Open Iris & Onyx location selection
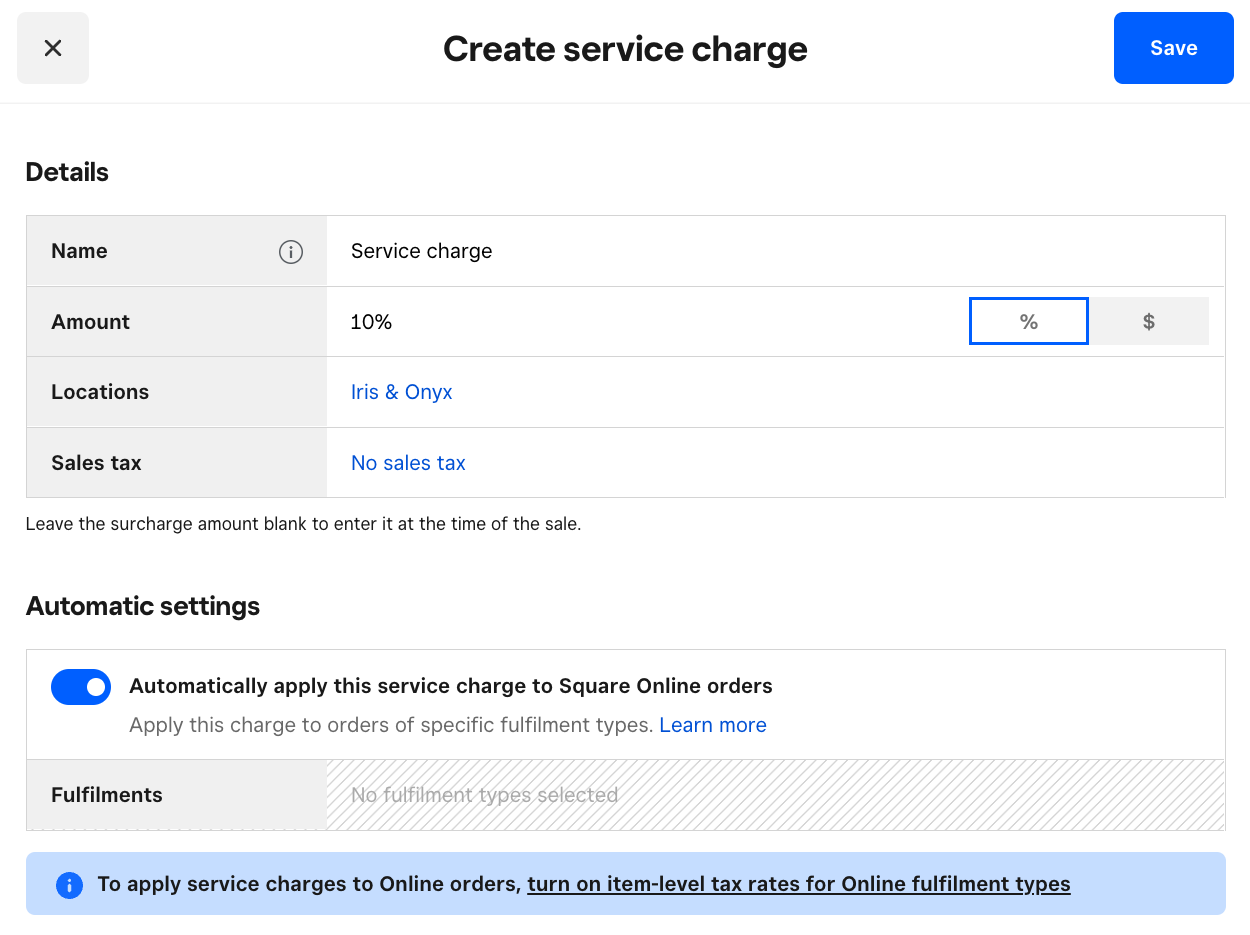1250x935 pixels. [401, 391]
